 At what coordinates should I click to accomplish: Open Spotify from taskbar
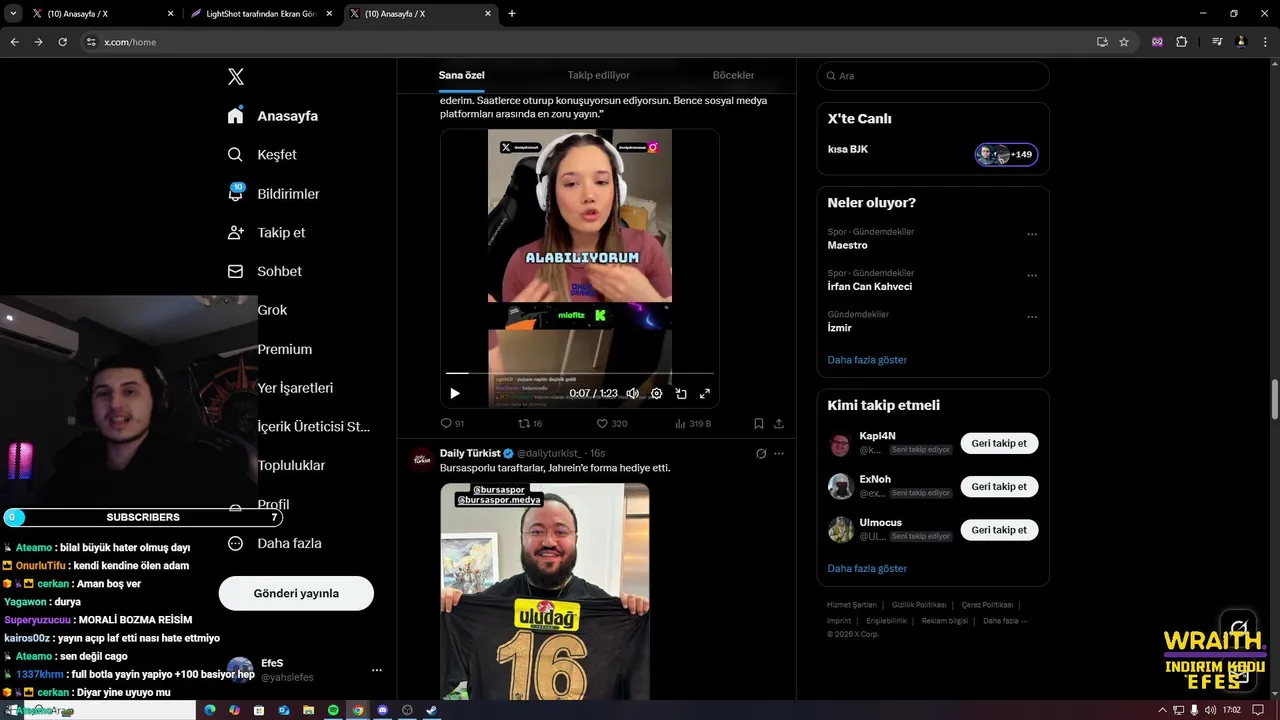[333, 710]
